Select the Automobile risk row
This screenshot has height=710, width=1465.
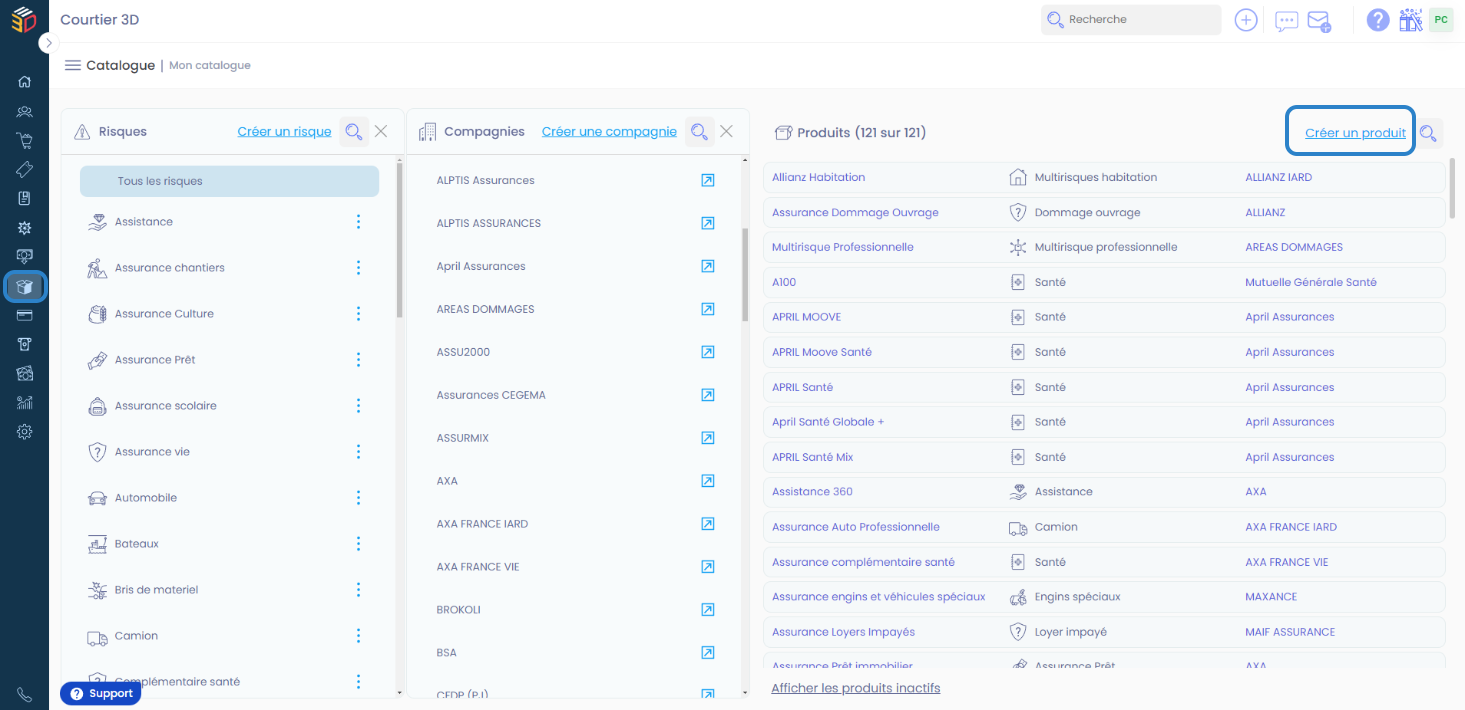[x=229, y=498]
